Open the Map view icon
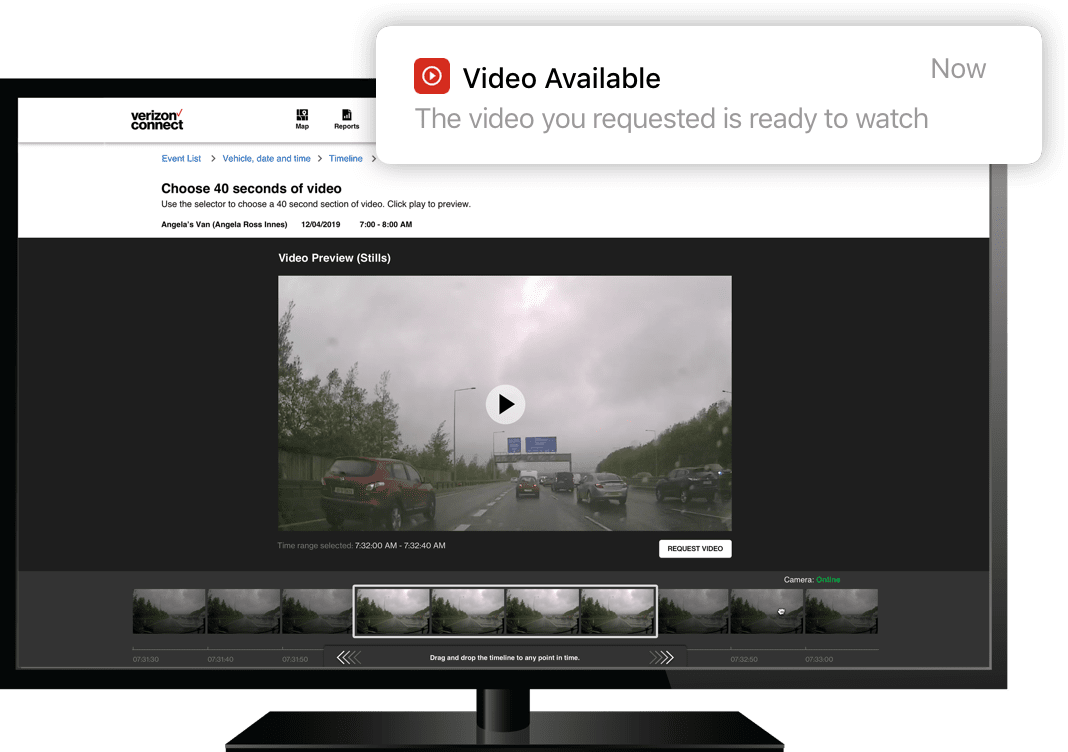 click(302, 118)
